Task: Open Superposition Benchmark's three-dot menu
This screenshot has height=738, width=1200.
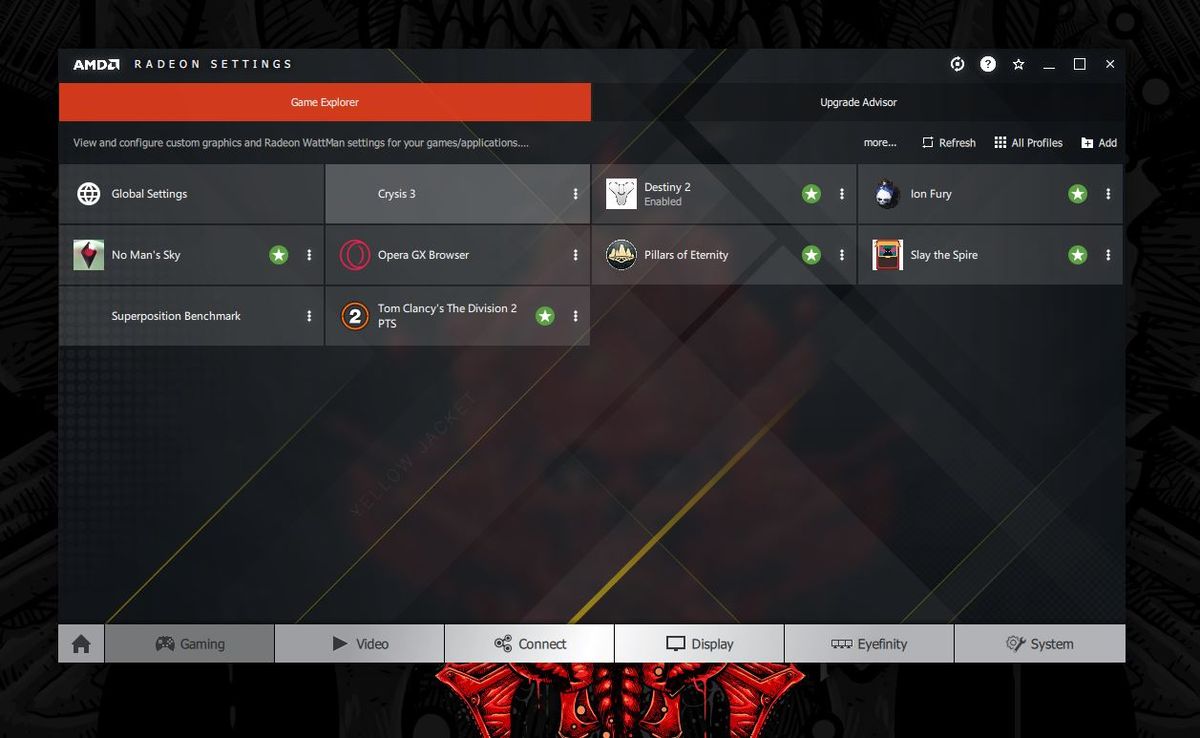Action: (x=310, y=316)
